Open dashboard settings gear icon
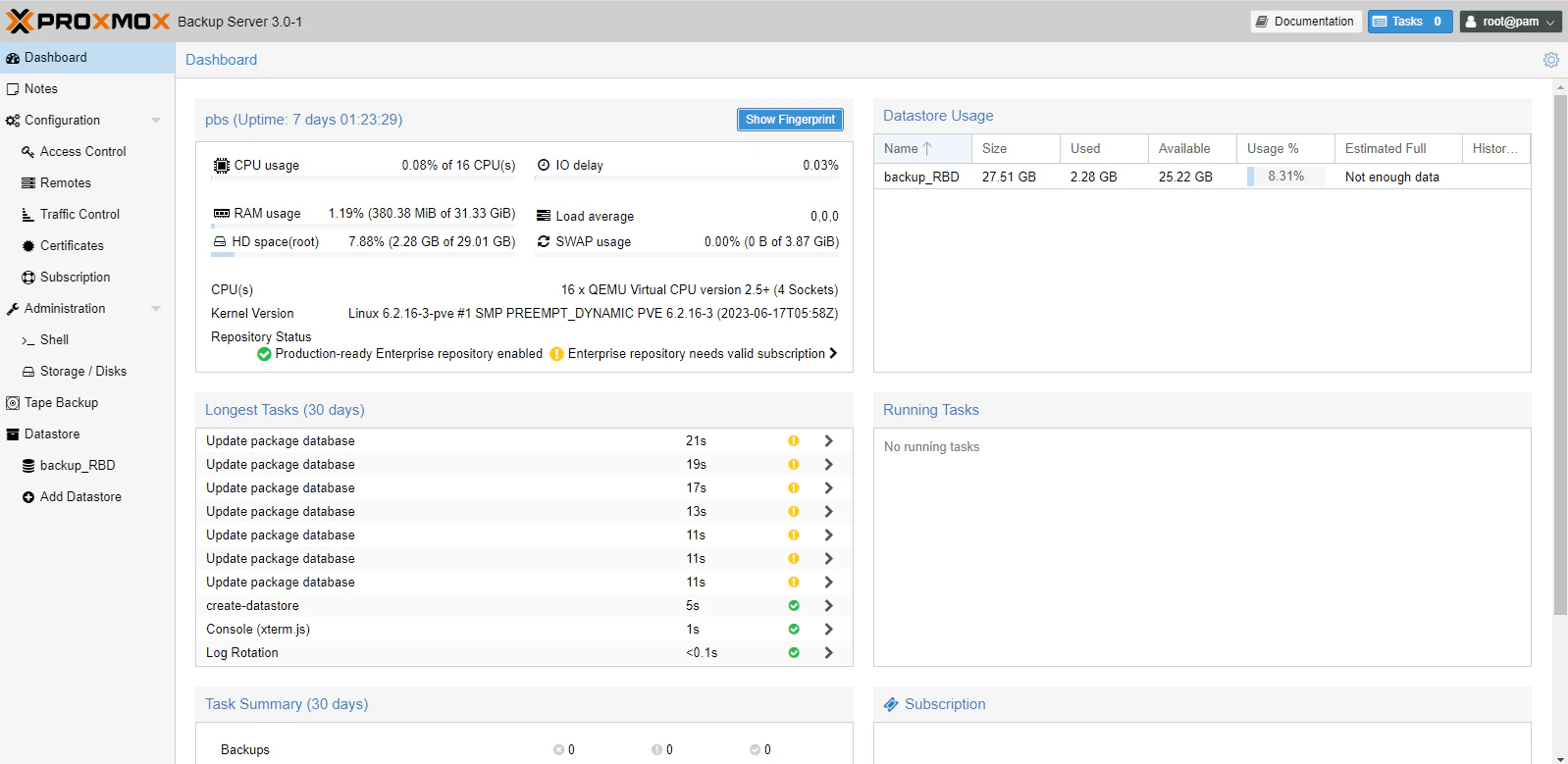 [1550, 60]
